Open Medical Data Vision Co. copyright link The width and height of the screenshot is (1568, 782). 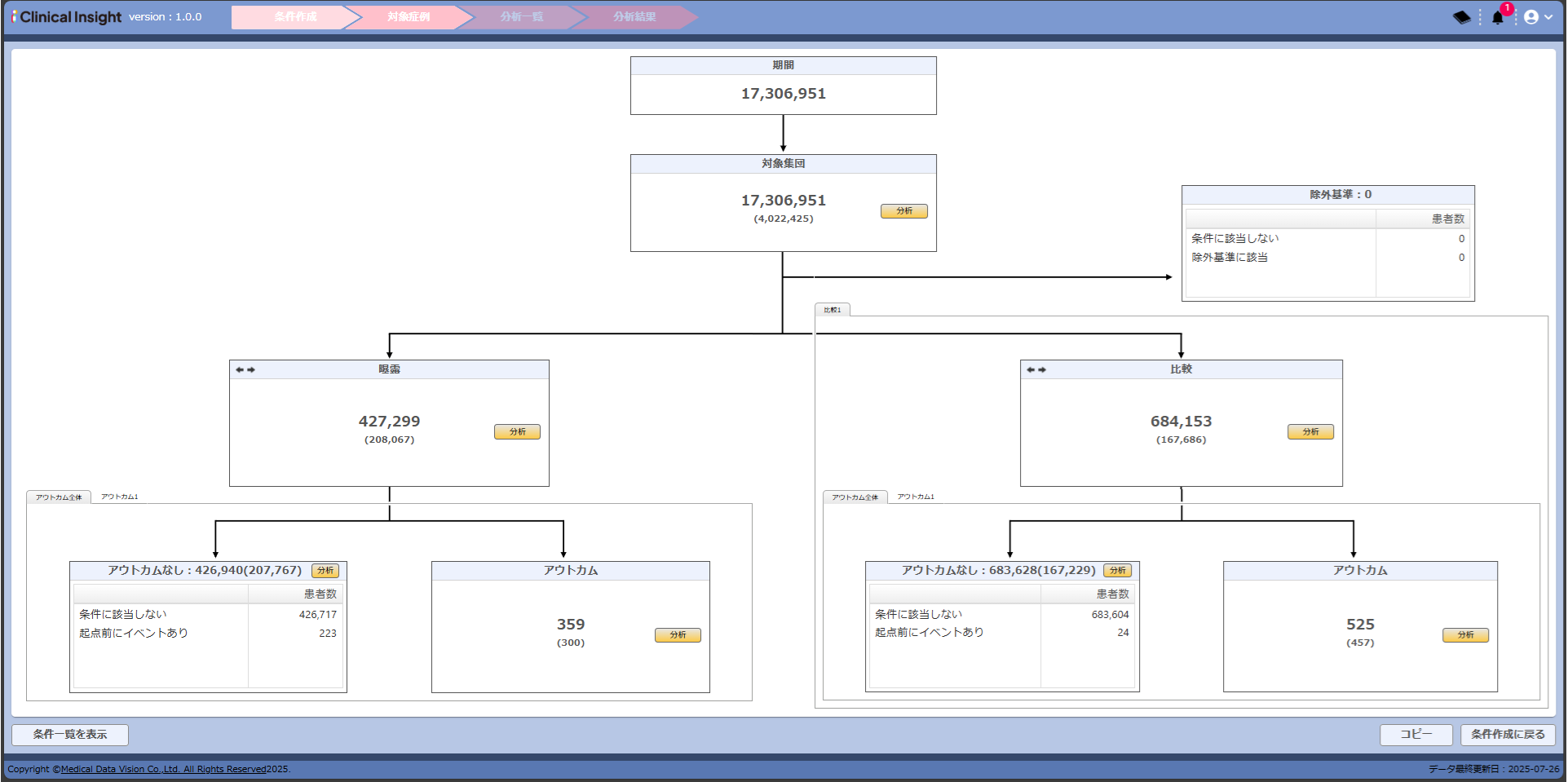163,769
